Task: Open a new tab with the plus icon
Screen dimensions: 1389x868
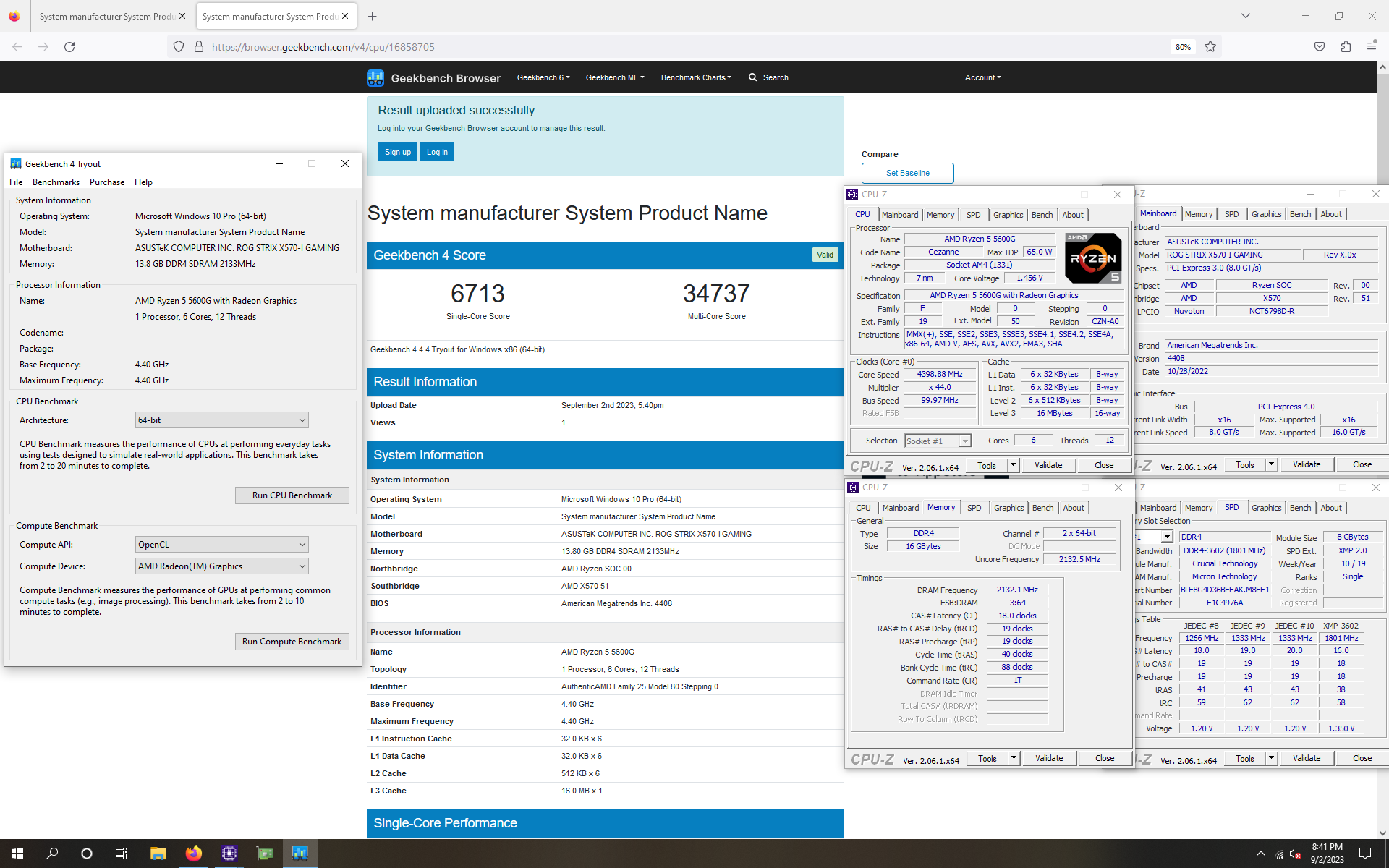Action: 372,16
